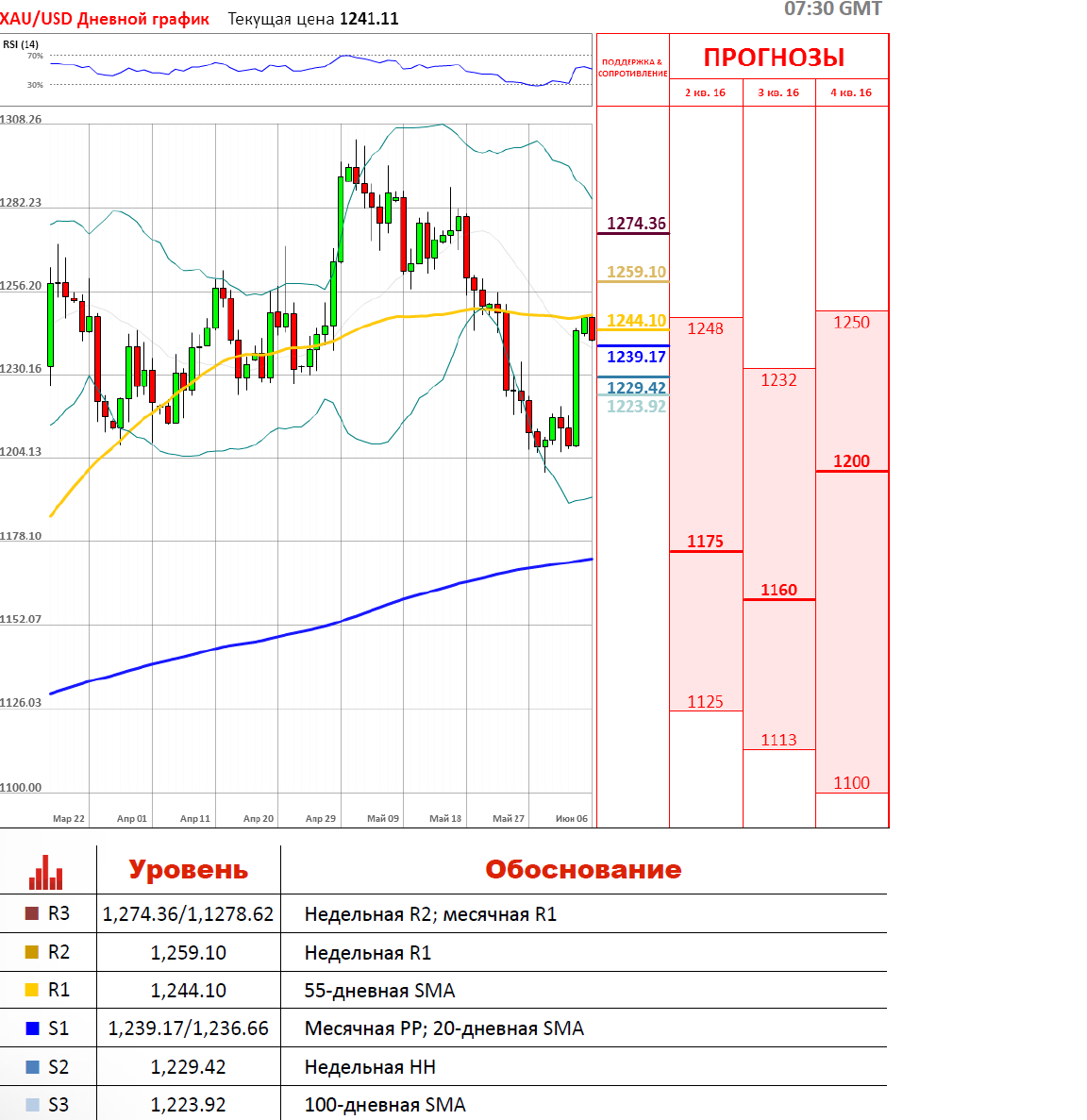This screenshot has width=1087, height=1120.
Task: Click the '55-дневная SMA' rationale
Action: pyautogui.click(x=380, y=991)
